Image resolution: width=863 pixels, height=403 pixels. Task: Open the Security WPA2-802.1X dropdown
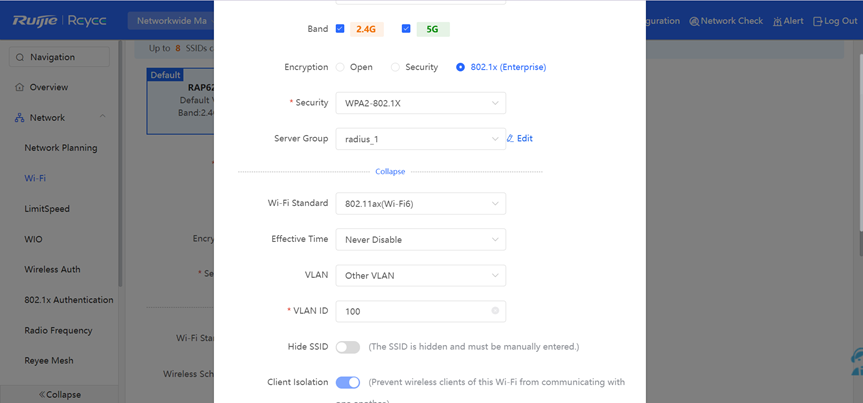[420, 103]
